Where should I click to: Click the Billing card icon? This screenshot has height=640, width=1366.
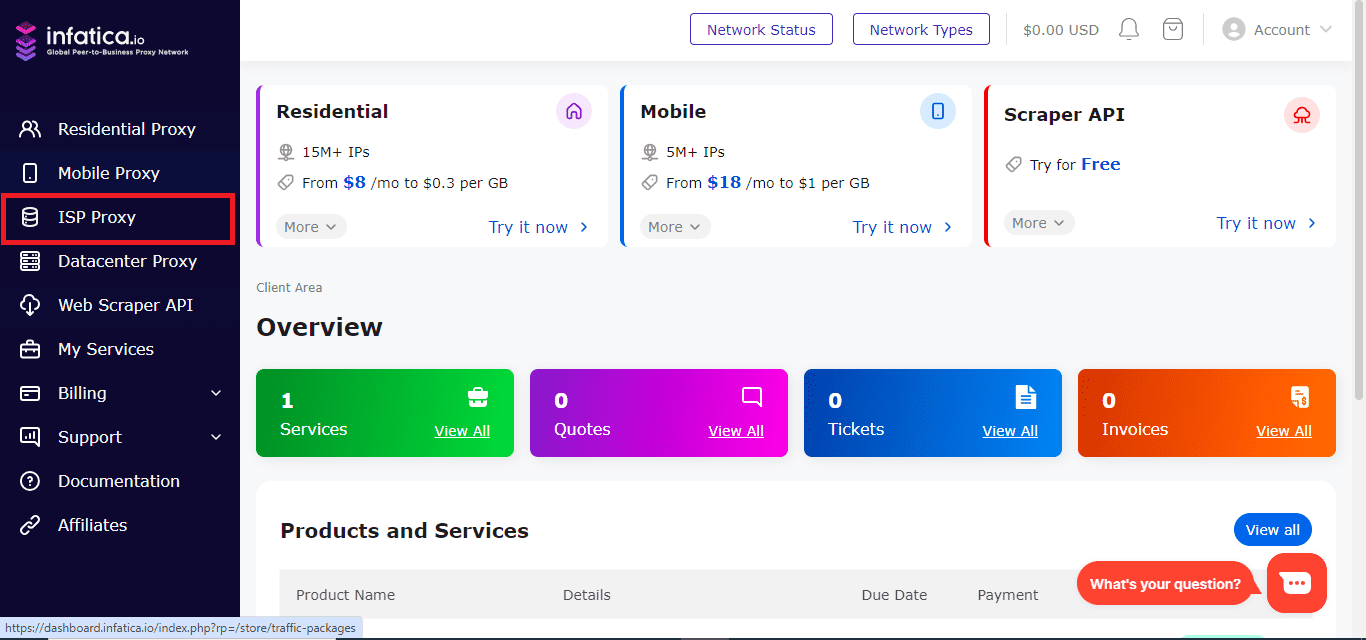pyautogui.click(x=30, y=393)
